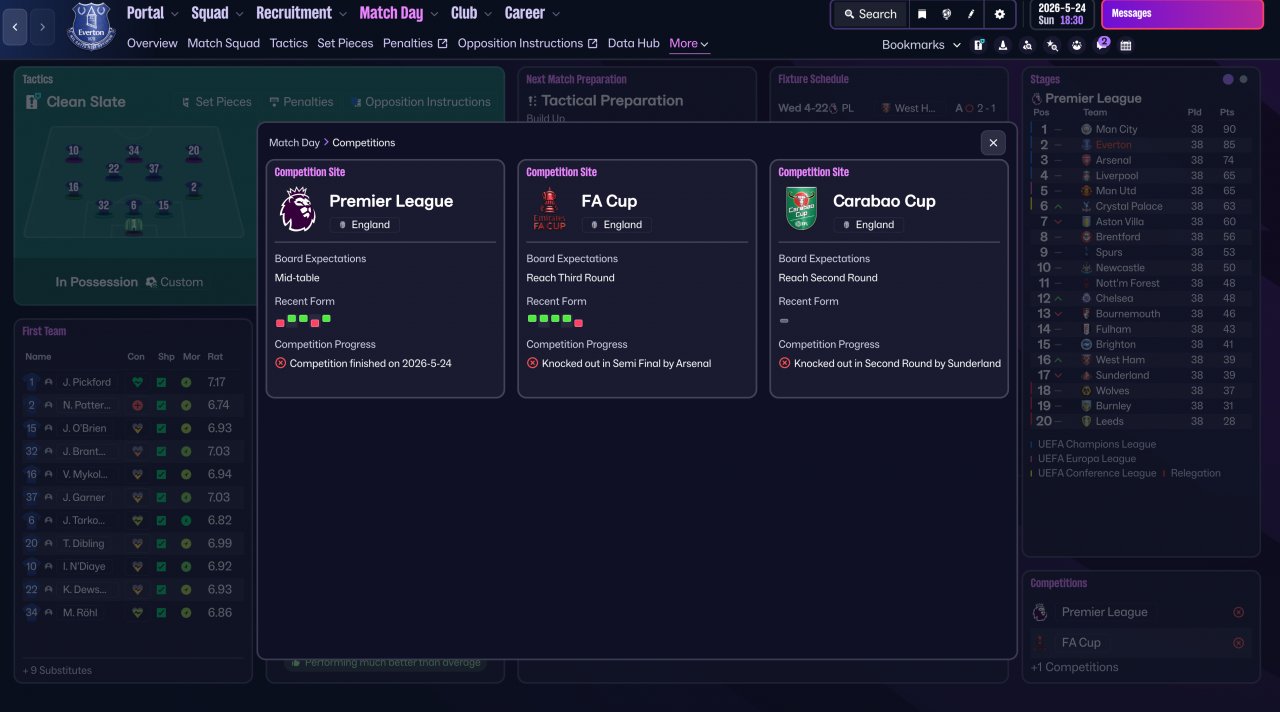Viewport: 1280px width, 712px height.
Task: Click the globe icon in top toolbar
Action: point(946,14)
